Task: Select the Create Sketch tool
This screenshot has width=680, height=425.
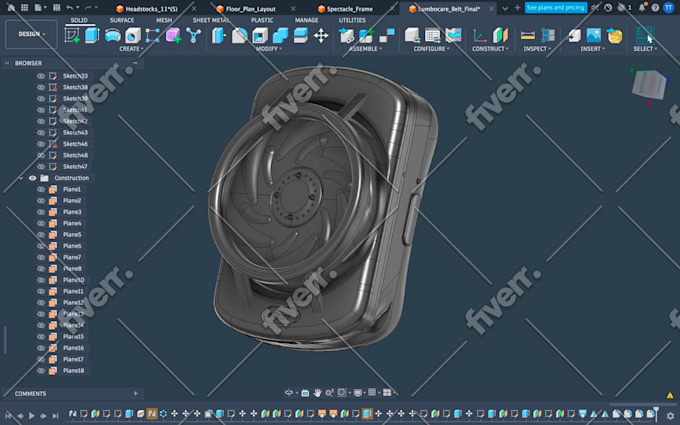Action: click(x=72, y=35)
